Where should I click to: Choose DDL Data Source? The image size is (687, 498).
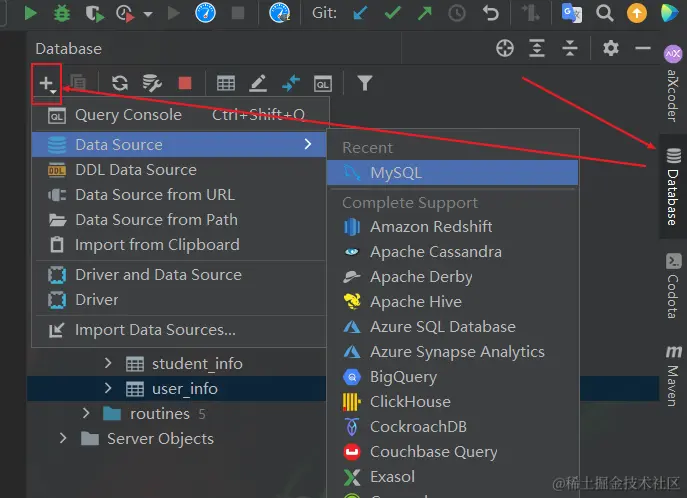pos(179,170)
